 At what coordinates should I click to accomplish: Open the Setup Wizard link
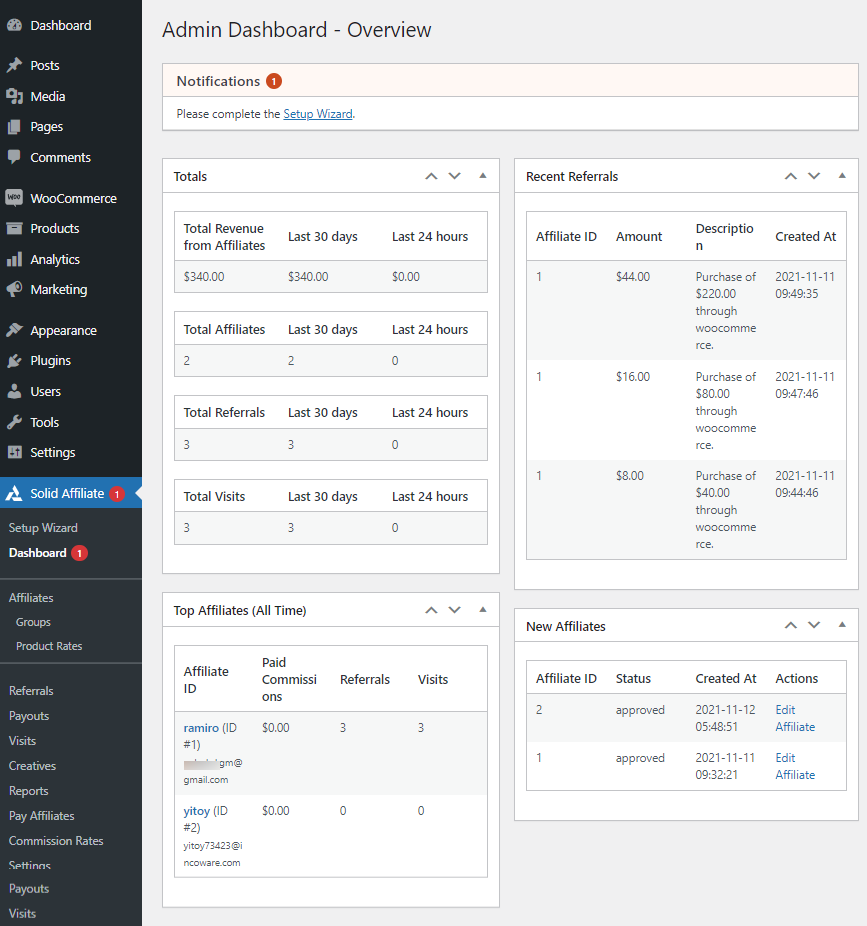click(x=318, y=113)
